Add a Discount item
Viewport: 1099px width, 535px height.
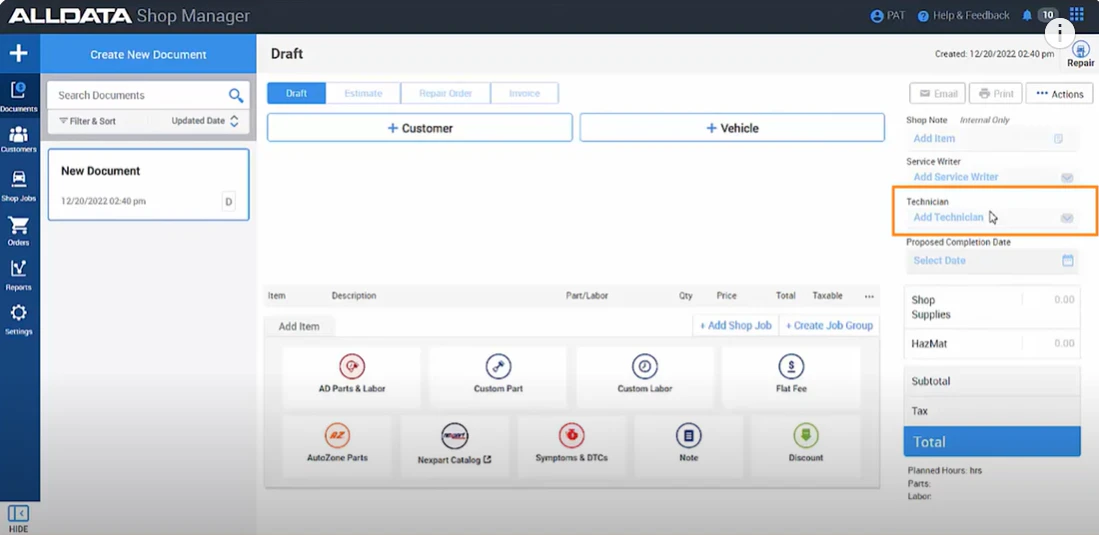point(806,445)
